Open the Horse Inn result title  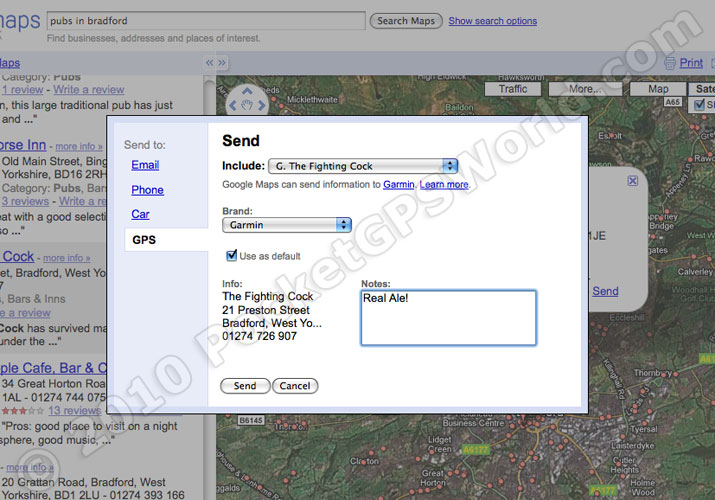pyautogui.click(x=23, y=145)
